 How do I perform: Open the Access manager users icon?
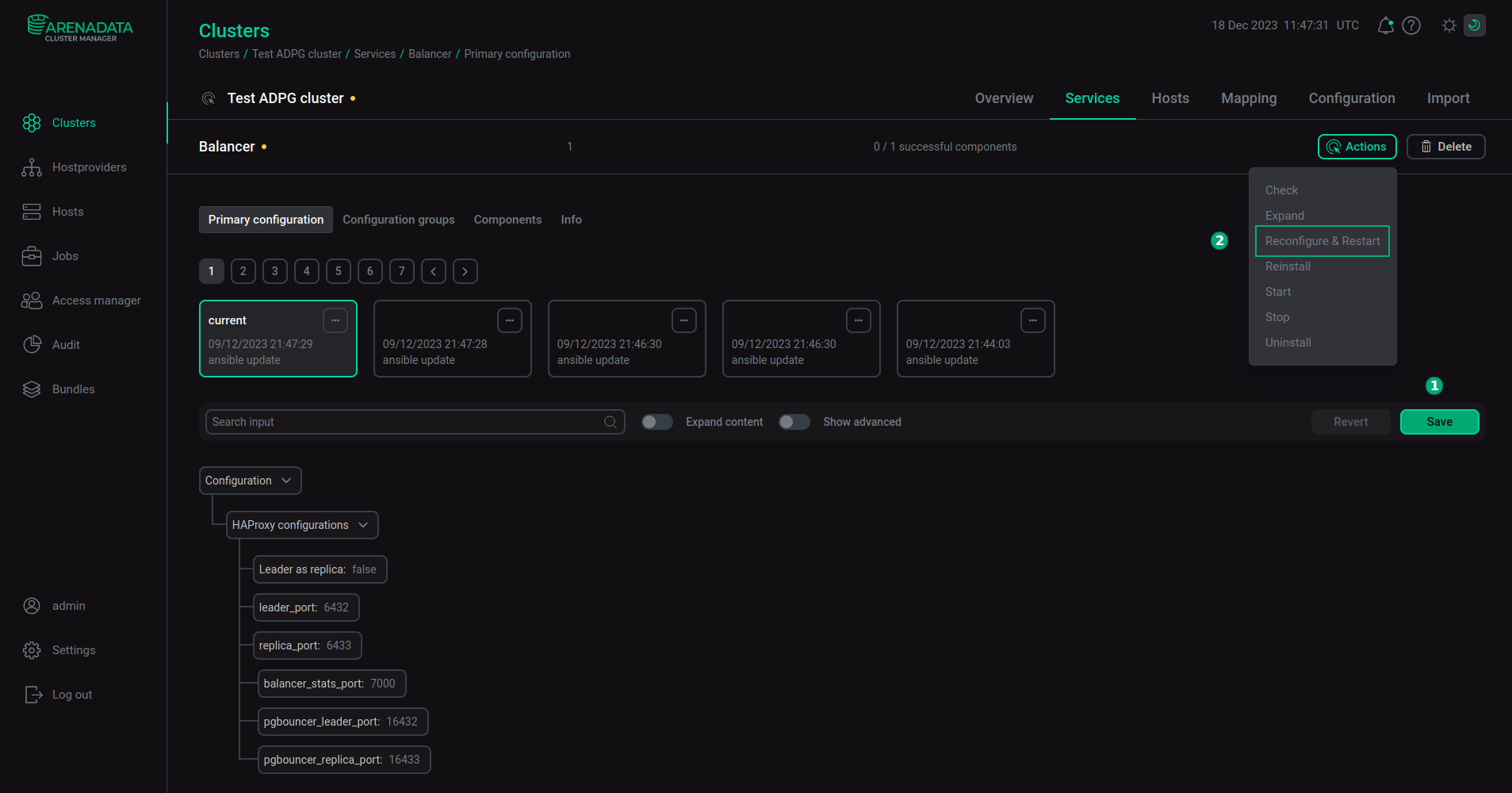(x=32, y=301)
